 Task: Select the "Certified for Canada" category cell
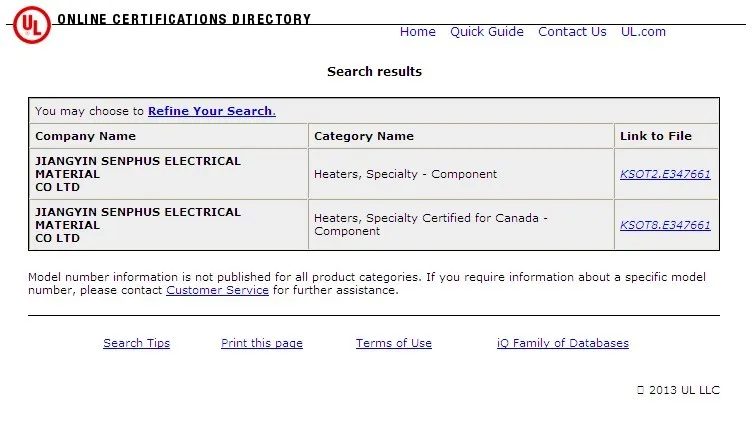tap(430, 225)
